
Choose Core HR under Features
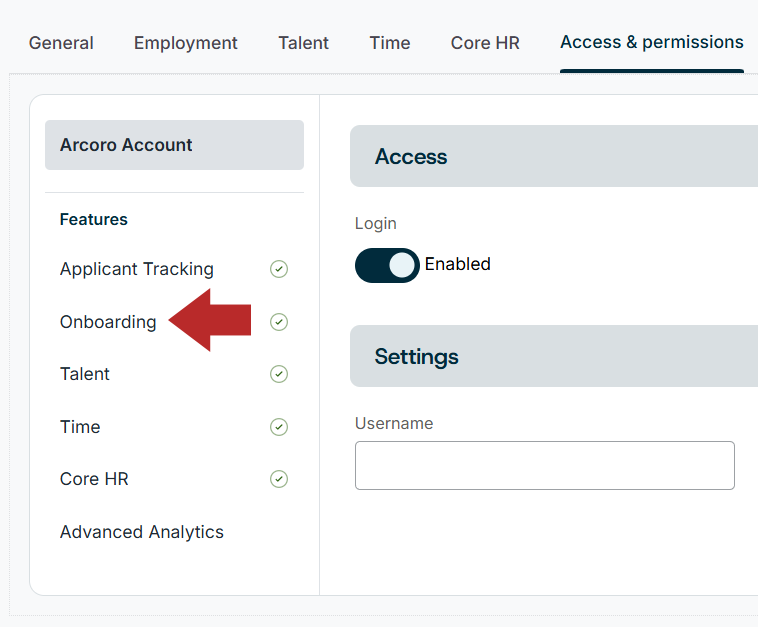94,479
